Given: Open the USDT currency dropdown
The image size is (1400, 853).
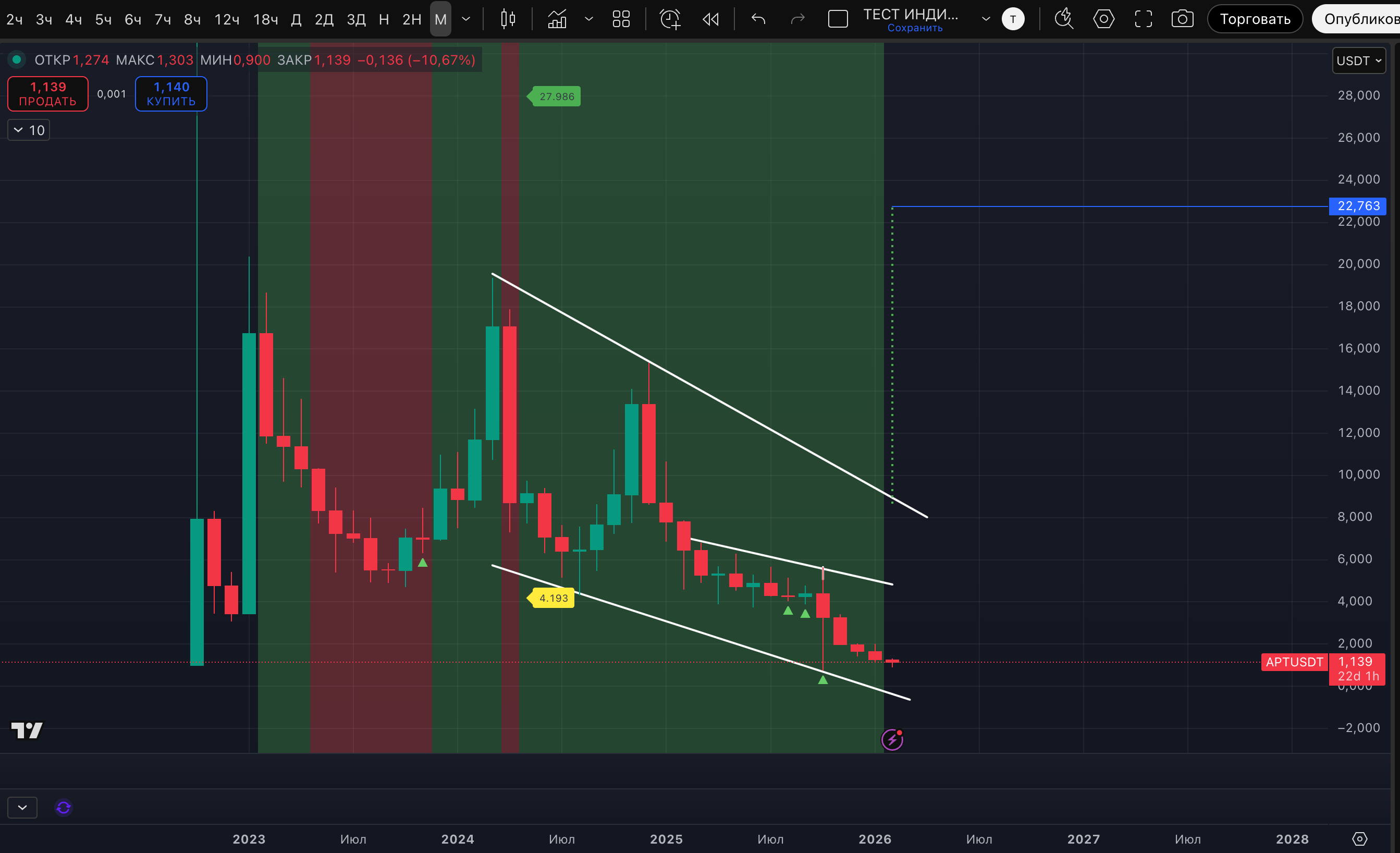Looking at the screenshot, I should pyautogui.click(x=1358, y=60).
